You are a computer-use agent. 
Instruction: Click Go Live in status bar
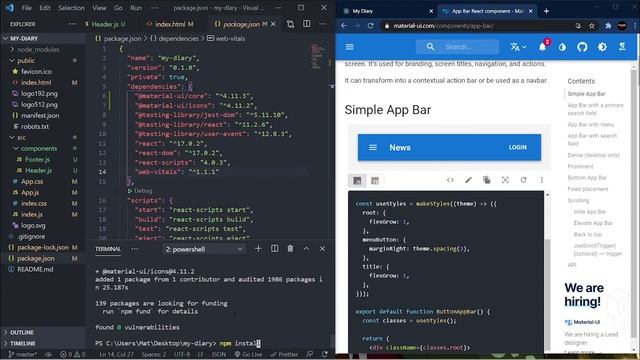pyautogui.click(x=248, y=354)
